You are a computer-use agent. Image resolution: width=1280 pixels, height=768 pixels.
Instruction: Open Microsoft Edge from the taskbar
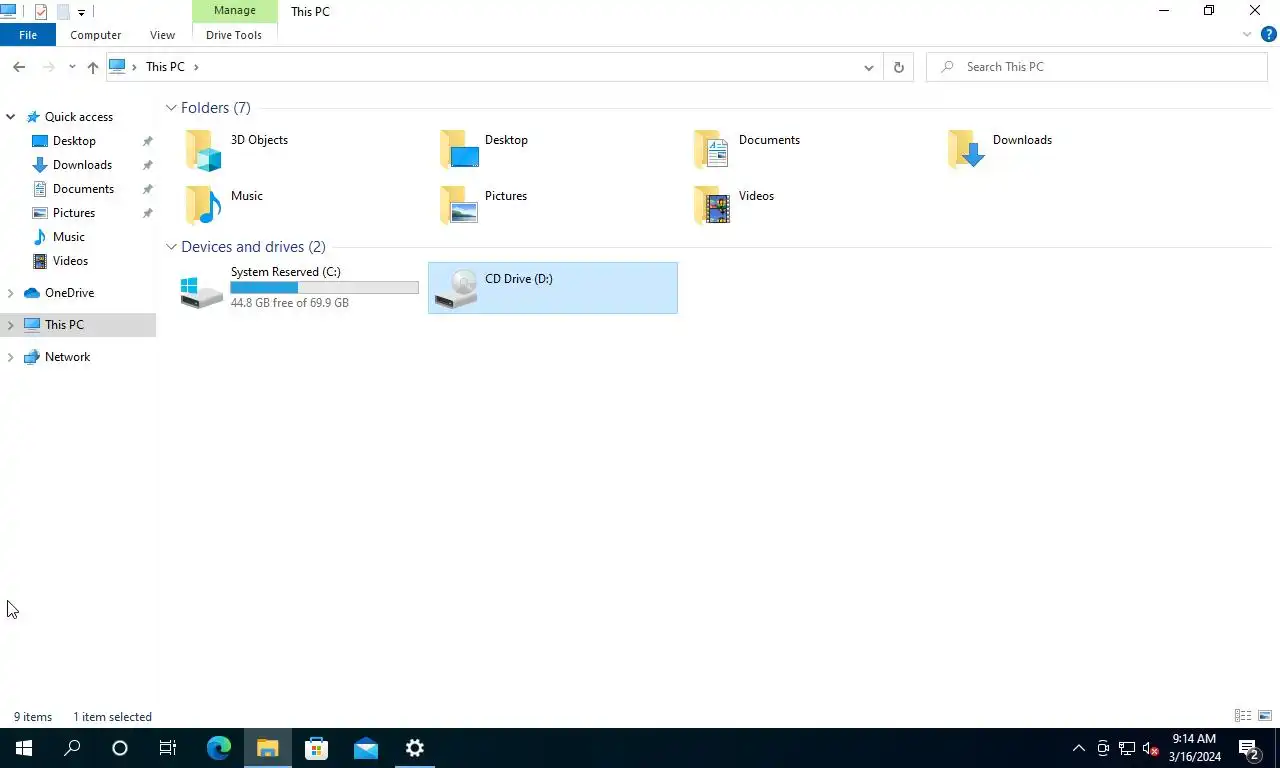pyautogui.click(x=219, y=748)
